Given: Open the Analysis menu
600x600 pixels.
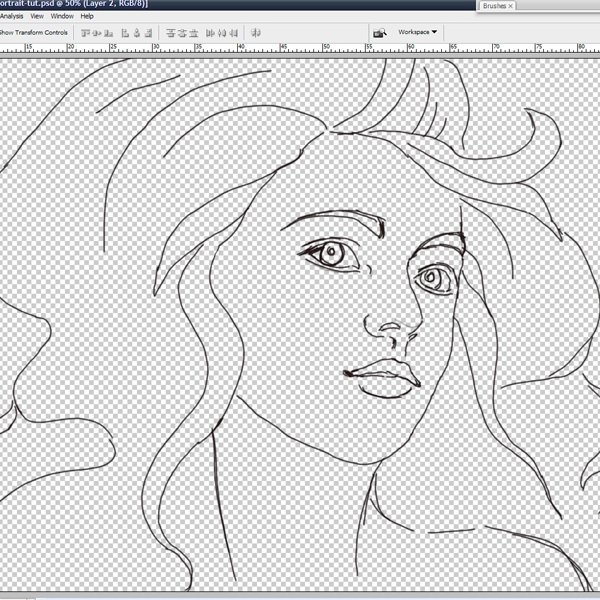Looking at the screenshot, I should coord(9,17).
